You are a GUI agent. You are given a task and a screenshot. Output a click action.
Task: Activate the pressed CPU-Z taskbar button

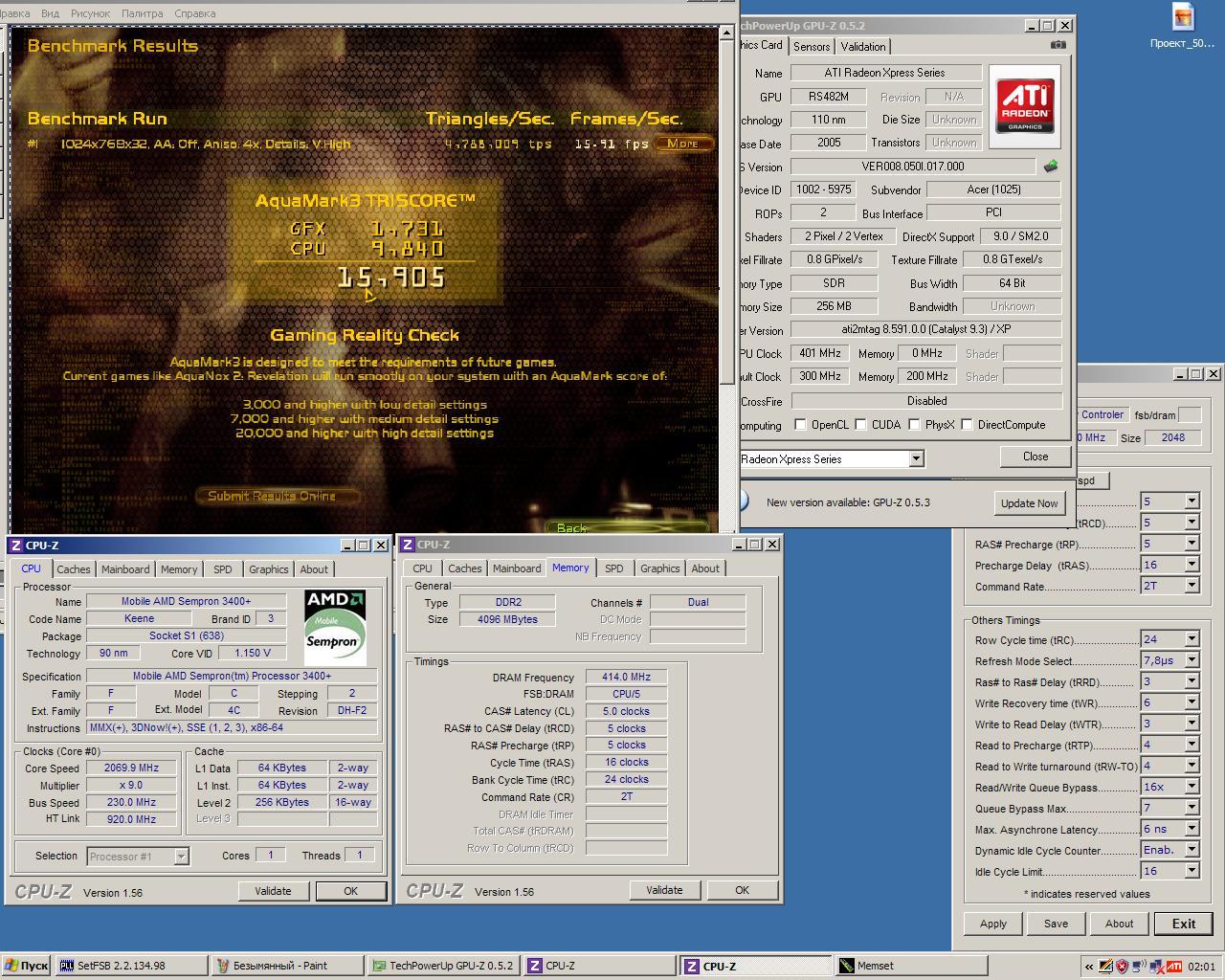(755, 966)
